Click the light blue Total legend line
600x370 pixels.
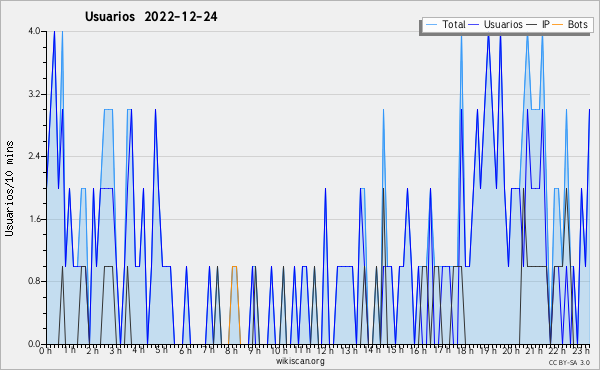tap(431, 25)
